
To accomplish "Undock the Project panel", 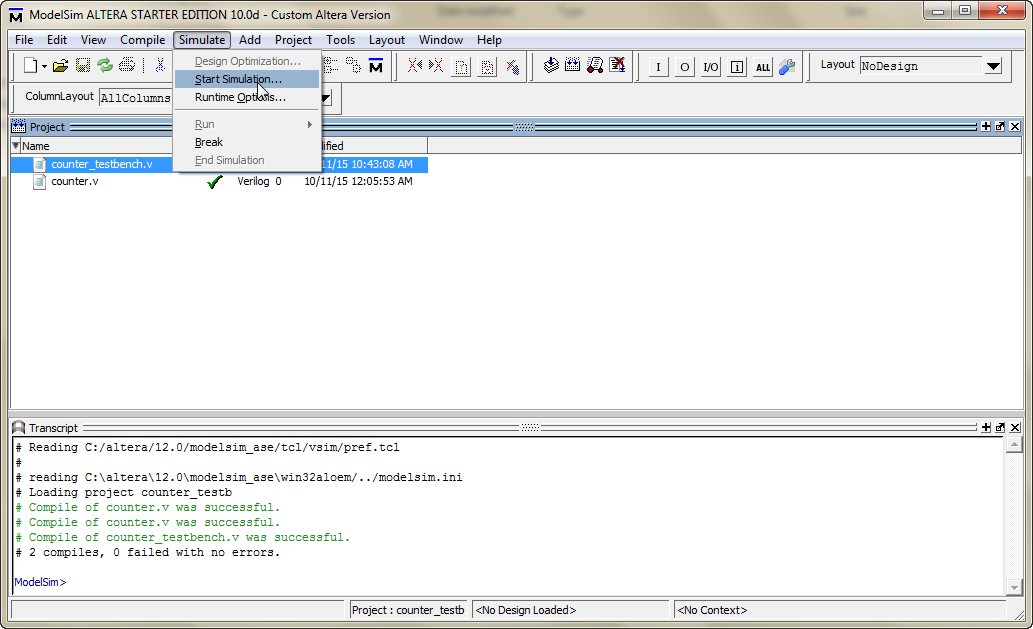I will (x=1000, y=126).
